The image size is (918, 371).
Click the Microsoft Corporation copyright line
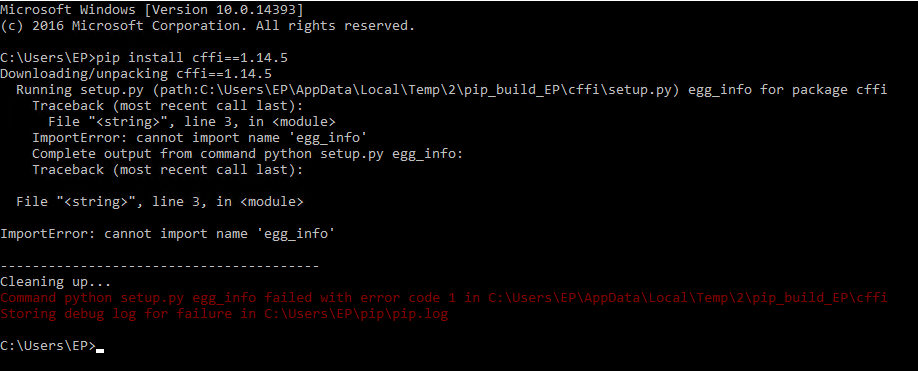coord(207,26)
